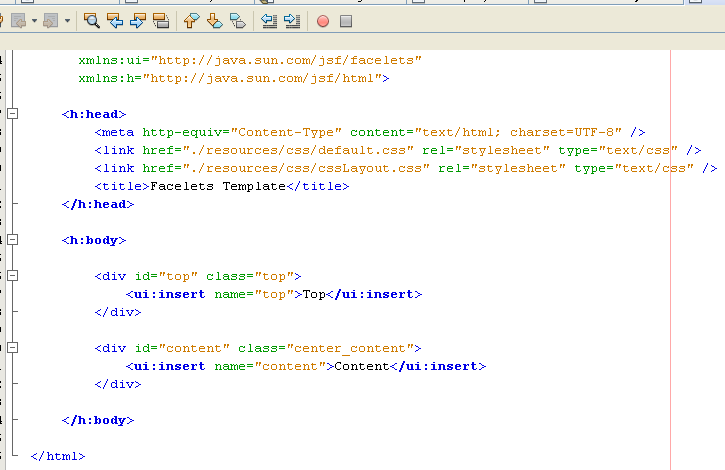Click the Shift Line Left icon
The image size is (725, 470).
click(269, 21)
